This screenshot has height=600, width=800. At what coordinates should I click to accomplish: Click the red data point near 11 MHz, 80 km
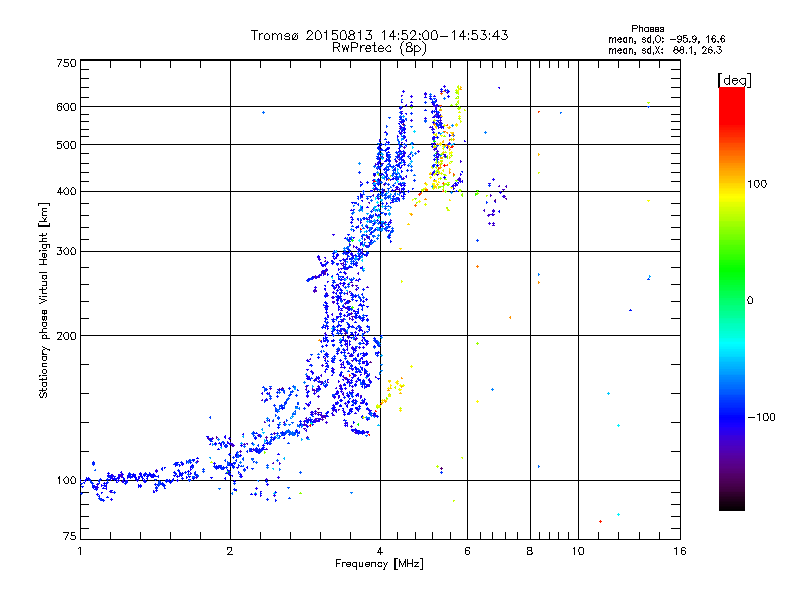601,521
